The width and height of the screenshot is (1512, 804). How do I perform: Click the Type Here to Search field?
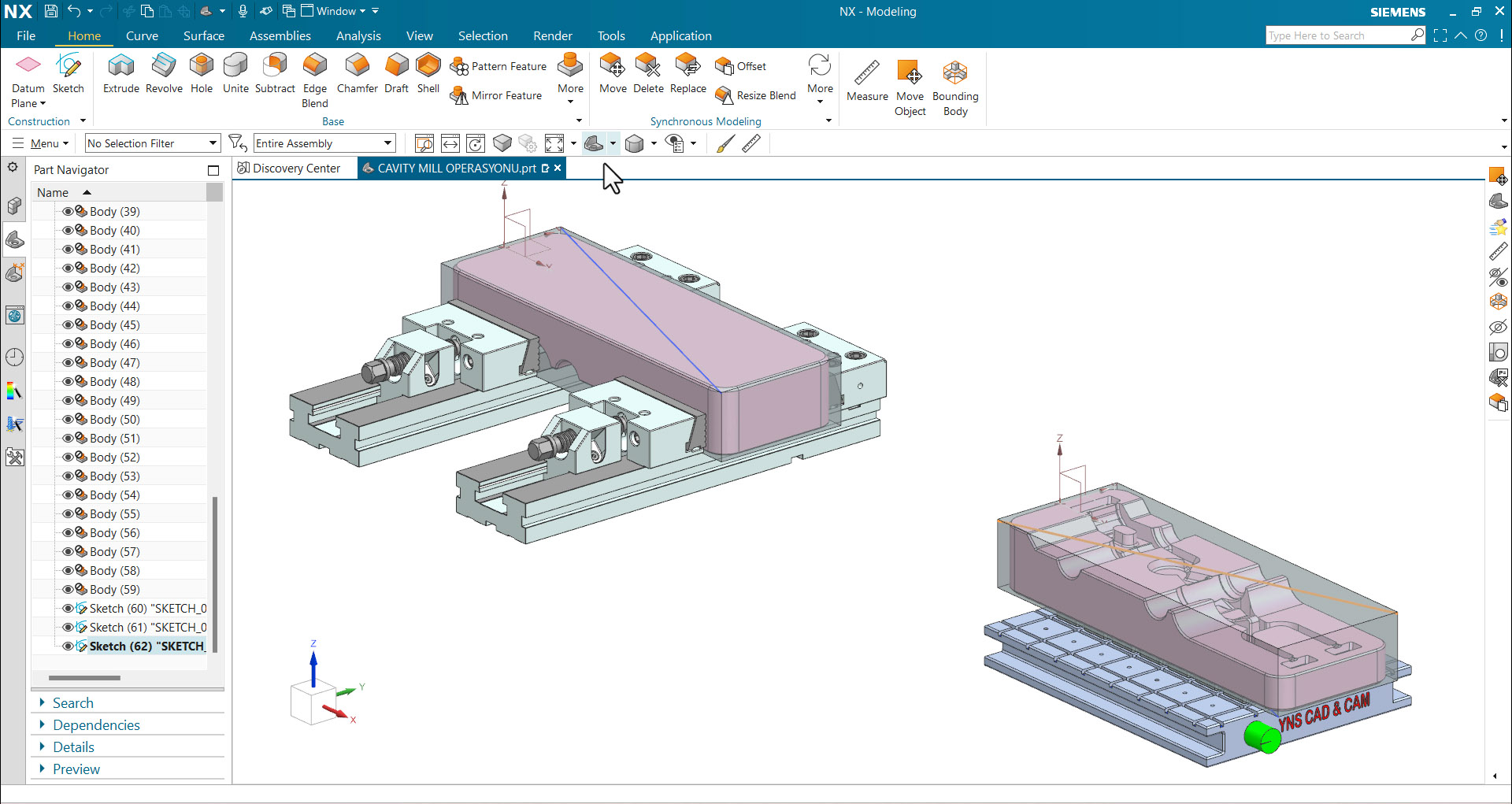1339,35
